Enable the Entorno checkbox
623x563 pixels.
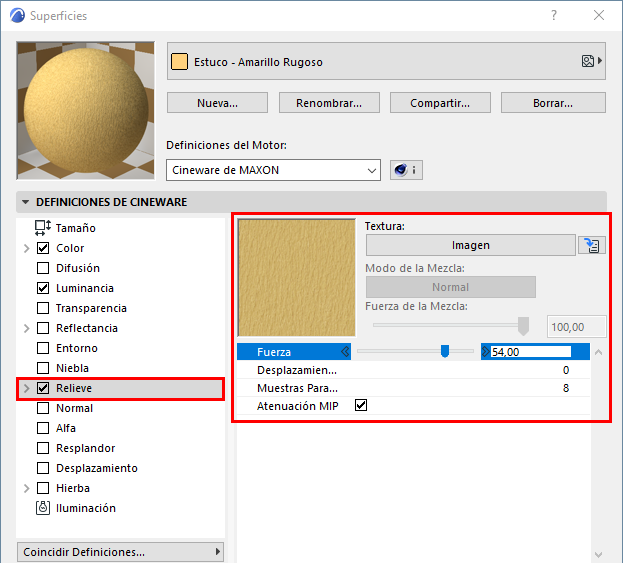point(43,348)
